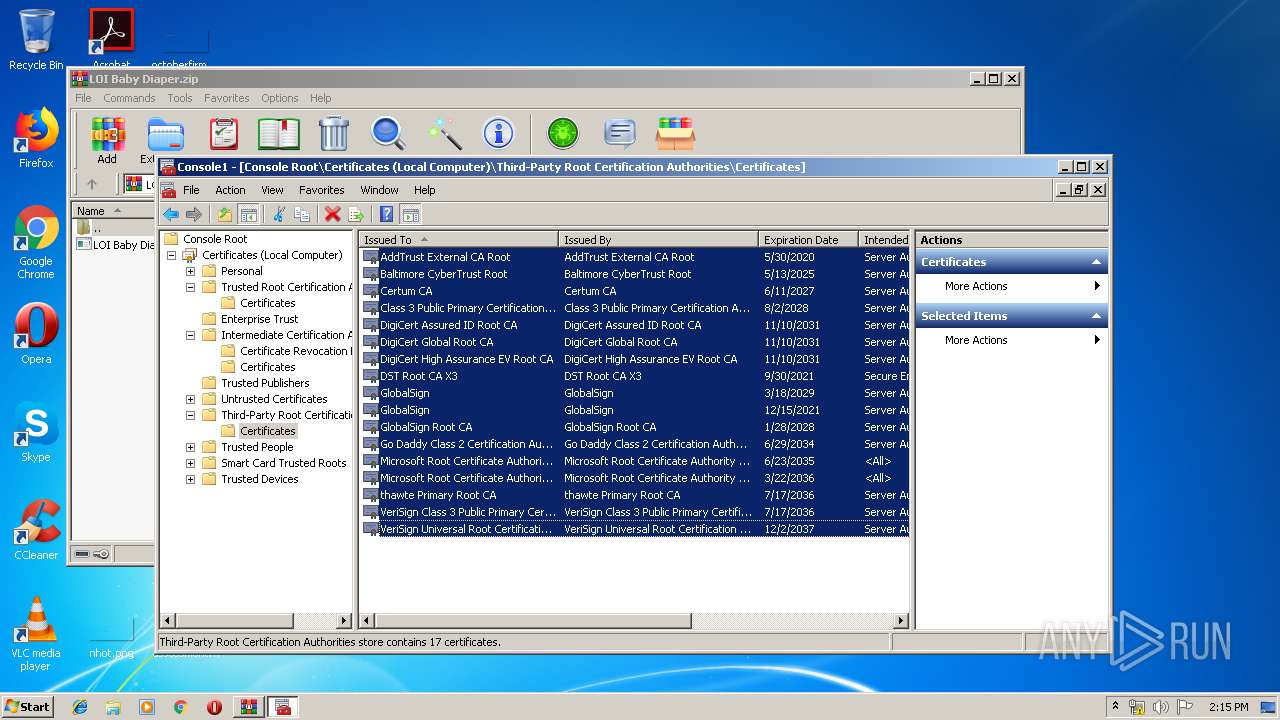Toggle the Show/Hide Action Pane button
The width and height of the screenshot is (1280, 720).
click(x=410, y=214)
